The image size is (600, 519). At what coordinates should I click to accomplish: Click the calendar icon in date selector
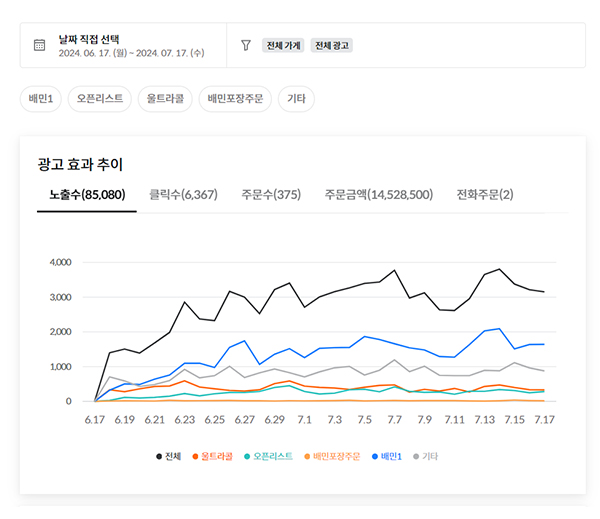(40, 45)
